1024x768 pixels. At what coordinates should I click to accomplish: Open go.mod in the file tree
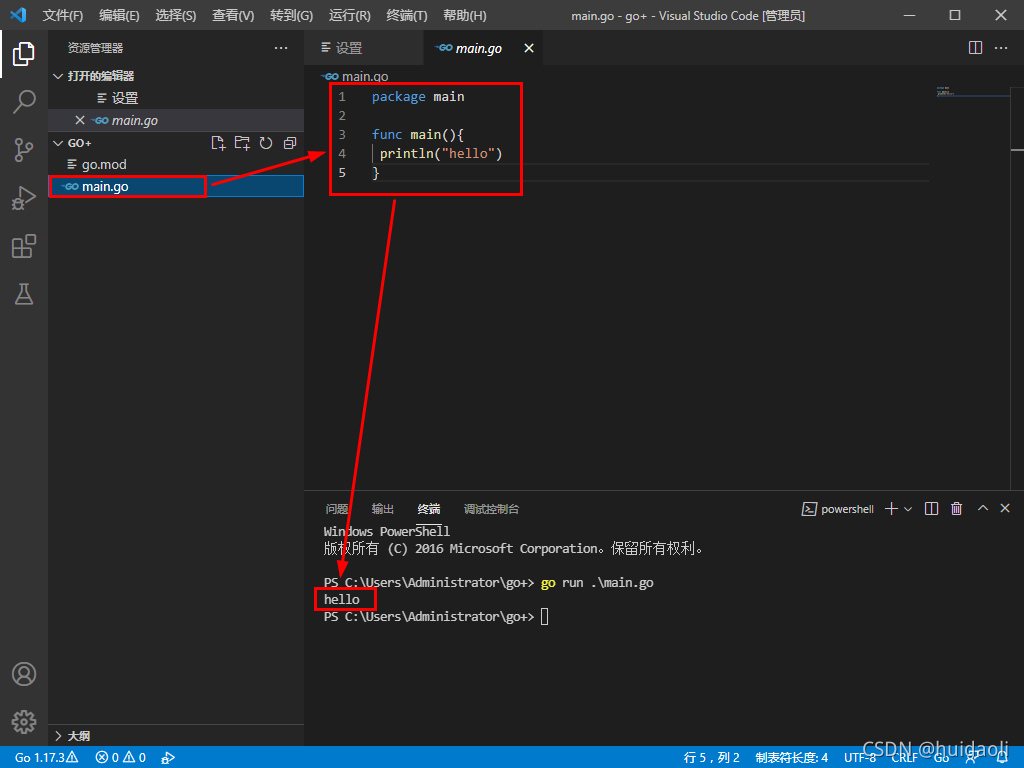(176, 165)
